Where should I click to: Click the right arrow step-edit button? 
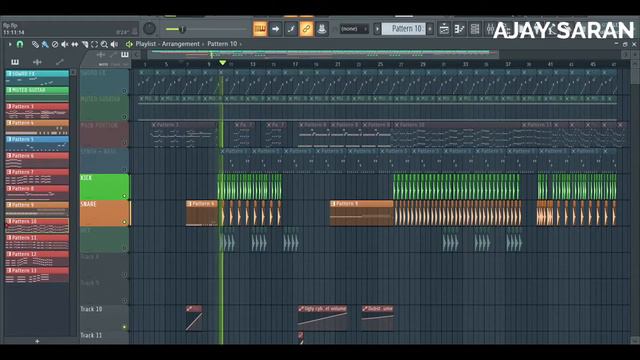point(276,29)
